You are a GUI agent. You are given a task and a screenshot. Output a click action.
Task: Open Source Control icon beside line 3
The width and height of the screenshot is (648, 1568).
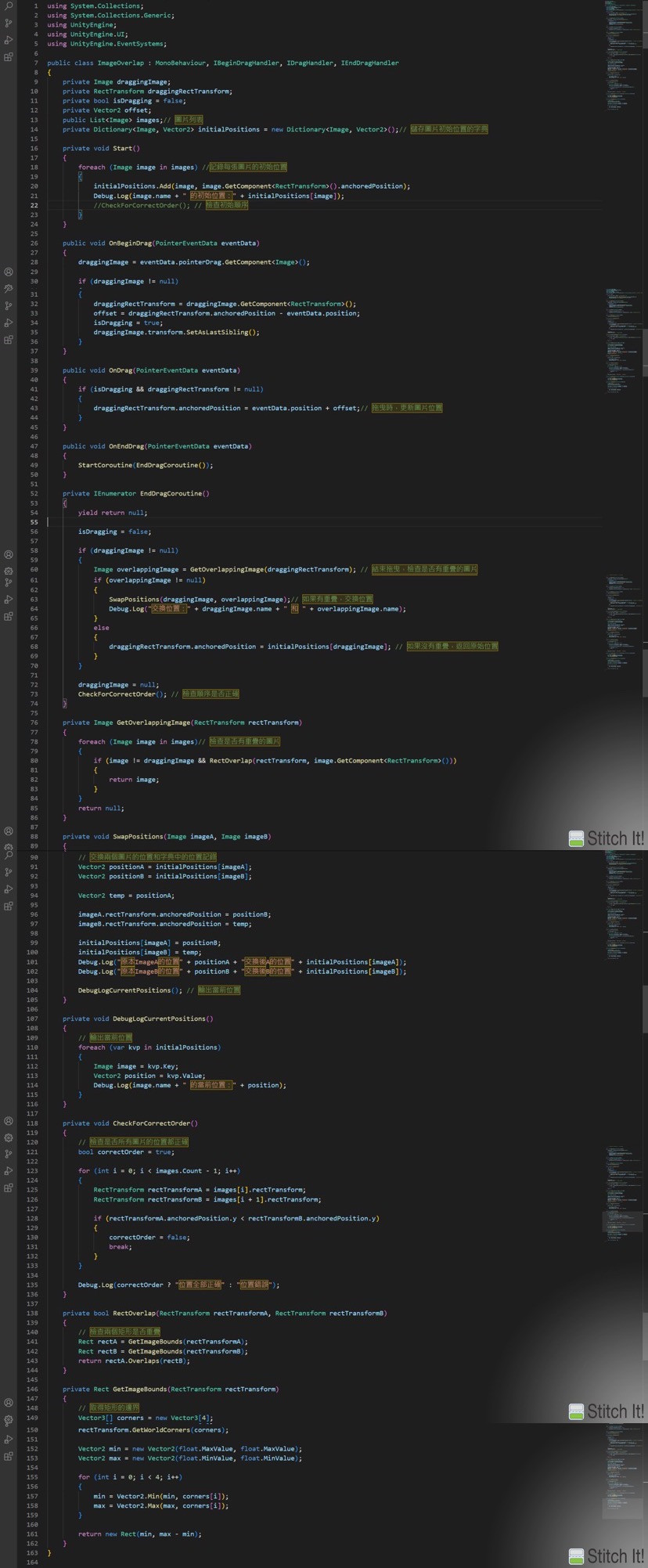(x=9, y=23)
